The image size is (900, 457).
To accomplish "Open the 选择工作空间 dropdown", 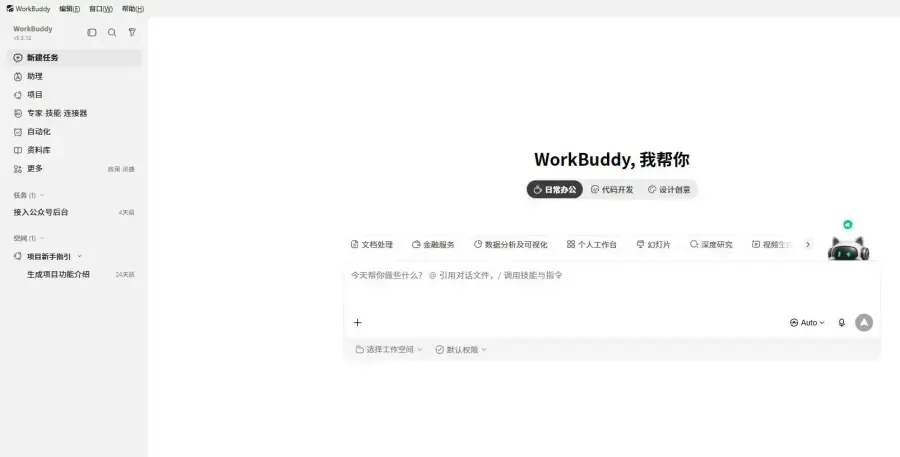I will click(x=389, y=350).
